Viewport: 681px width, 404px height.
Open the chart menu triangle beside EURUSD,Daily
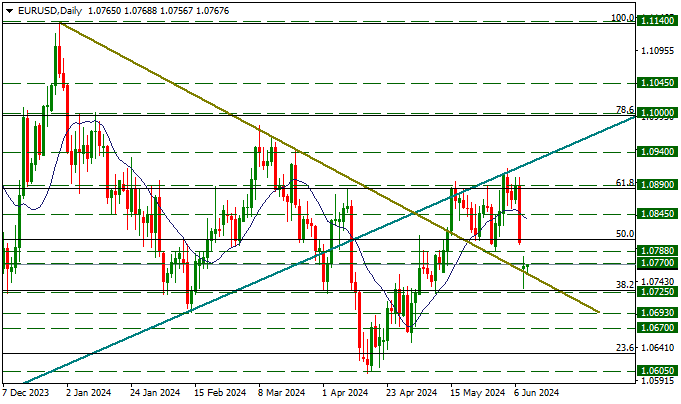[x=10, y=11]
